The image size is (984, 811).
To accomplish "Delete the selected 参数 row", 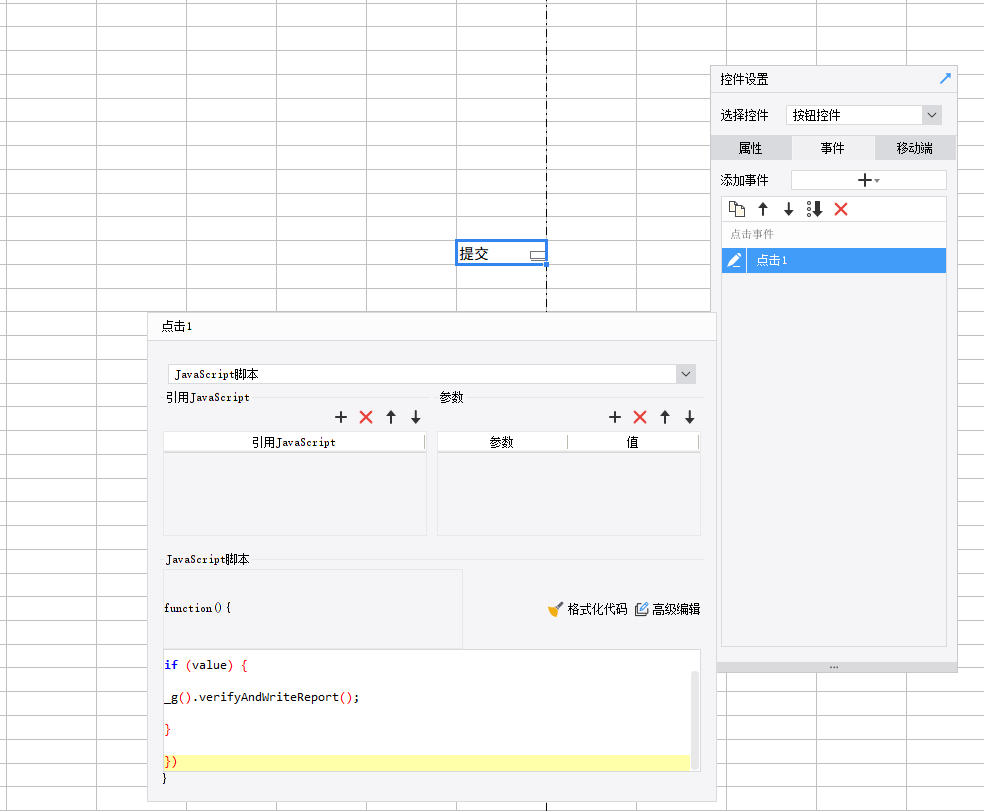I will tap(640, 417).
